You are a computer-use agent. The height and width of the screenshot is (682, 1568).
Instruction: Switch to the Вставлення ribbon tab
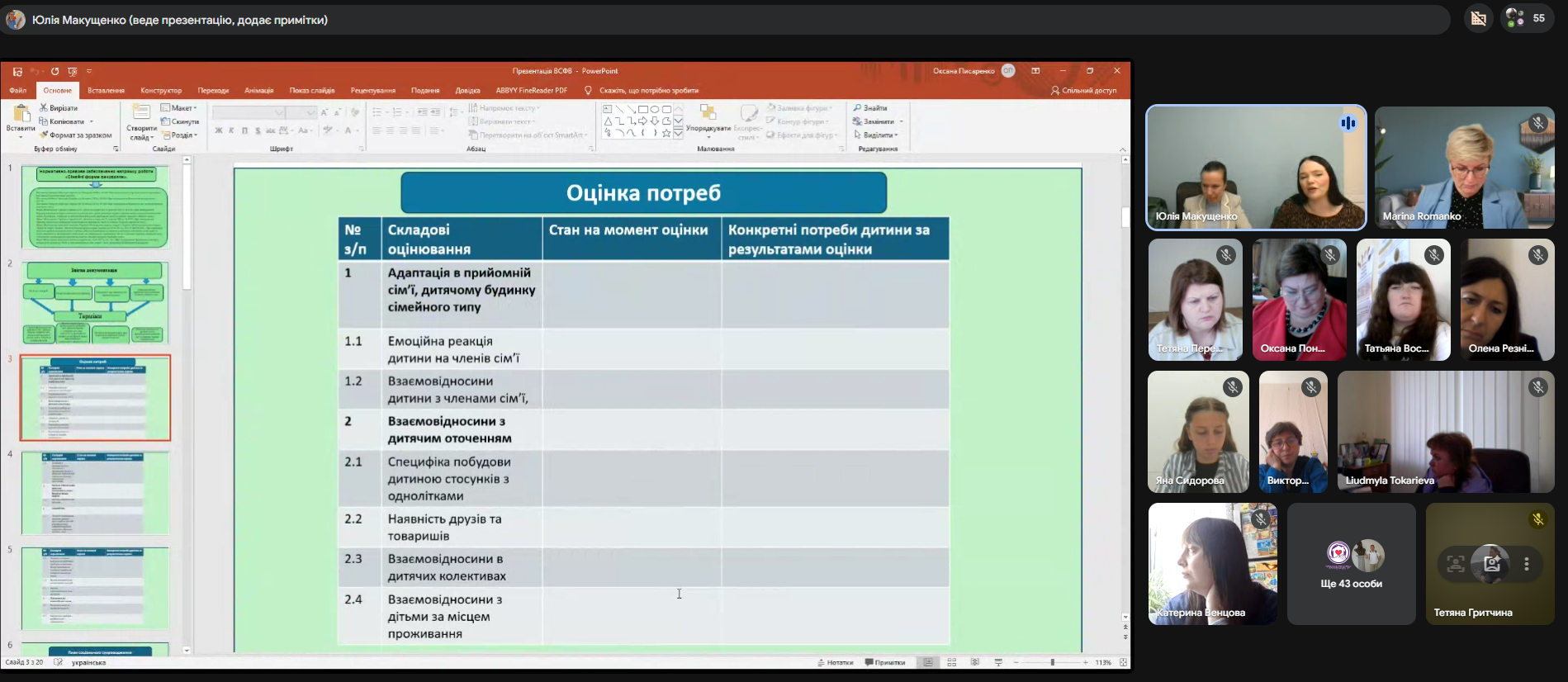(x=106, y=91)
